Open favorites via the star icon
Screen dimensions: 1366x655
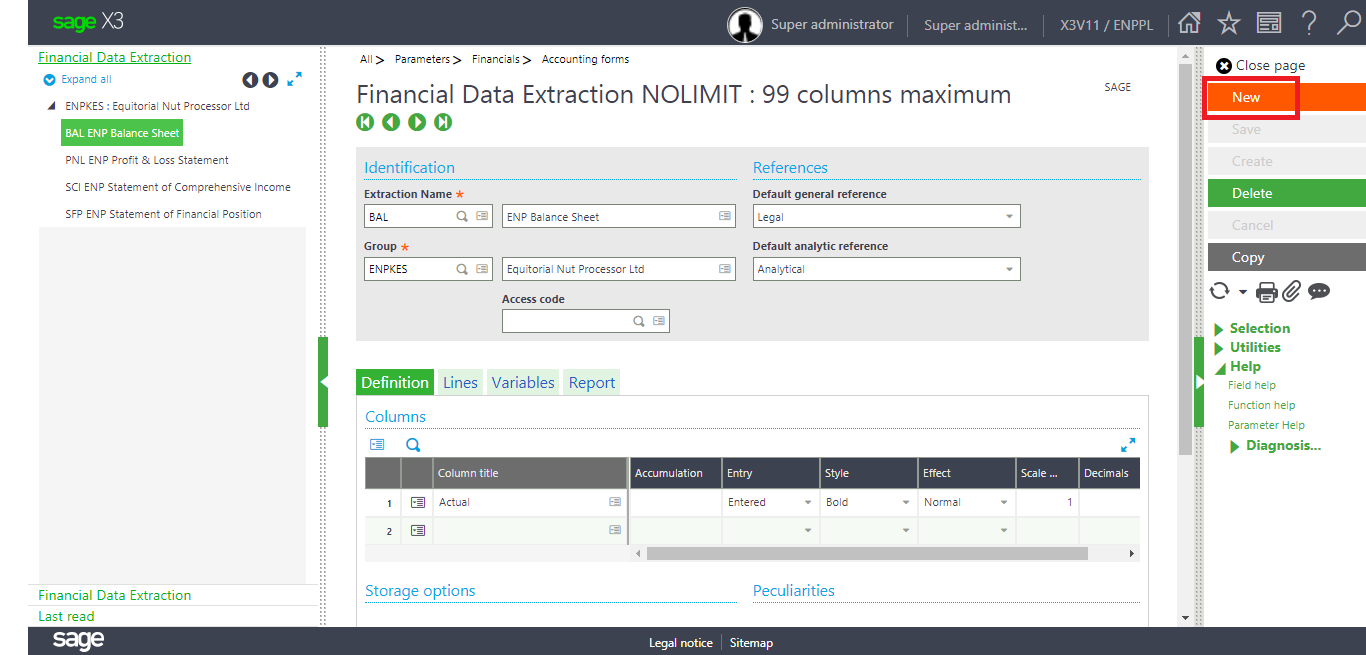(1229, 21)
